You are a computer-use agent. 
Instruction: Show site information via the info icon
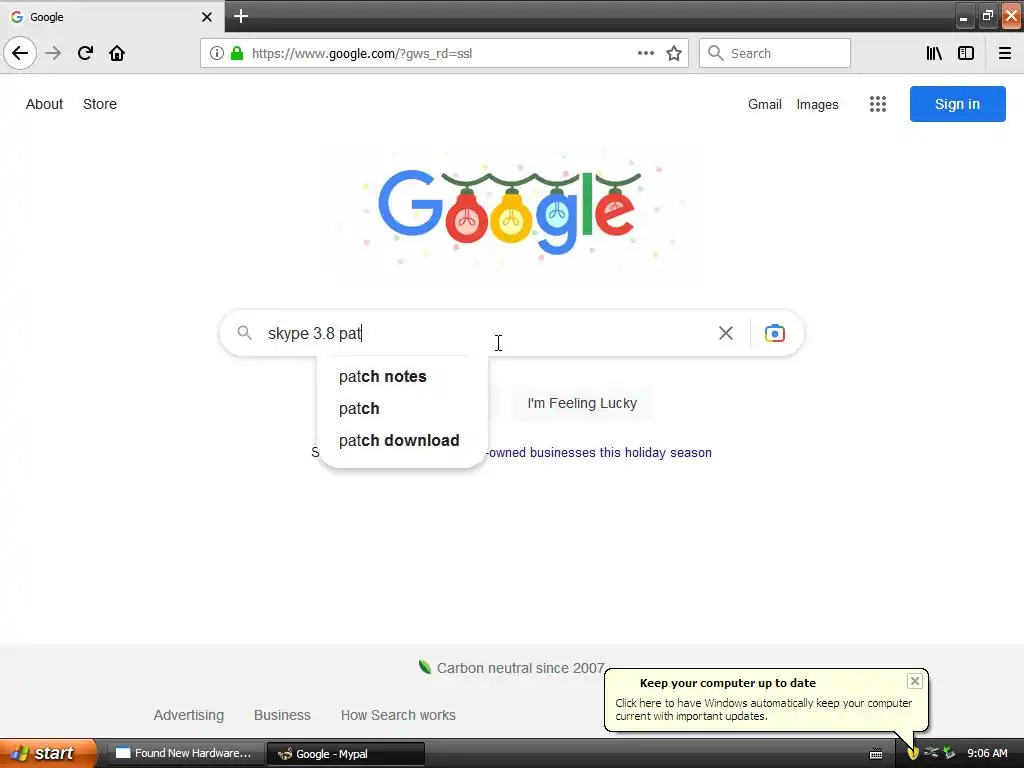point(217,53)
